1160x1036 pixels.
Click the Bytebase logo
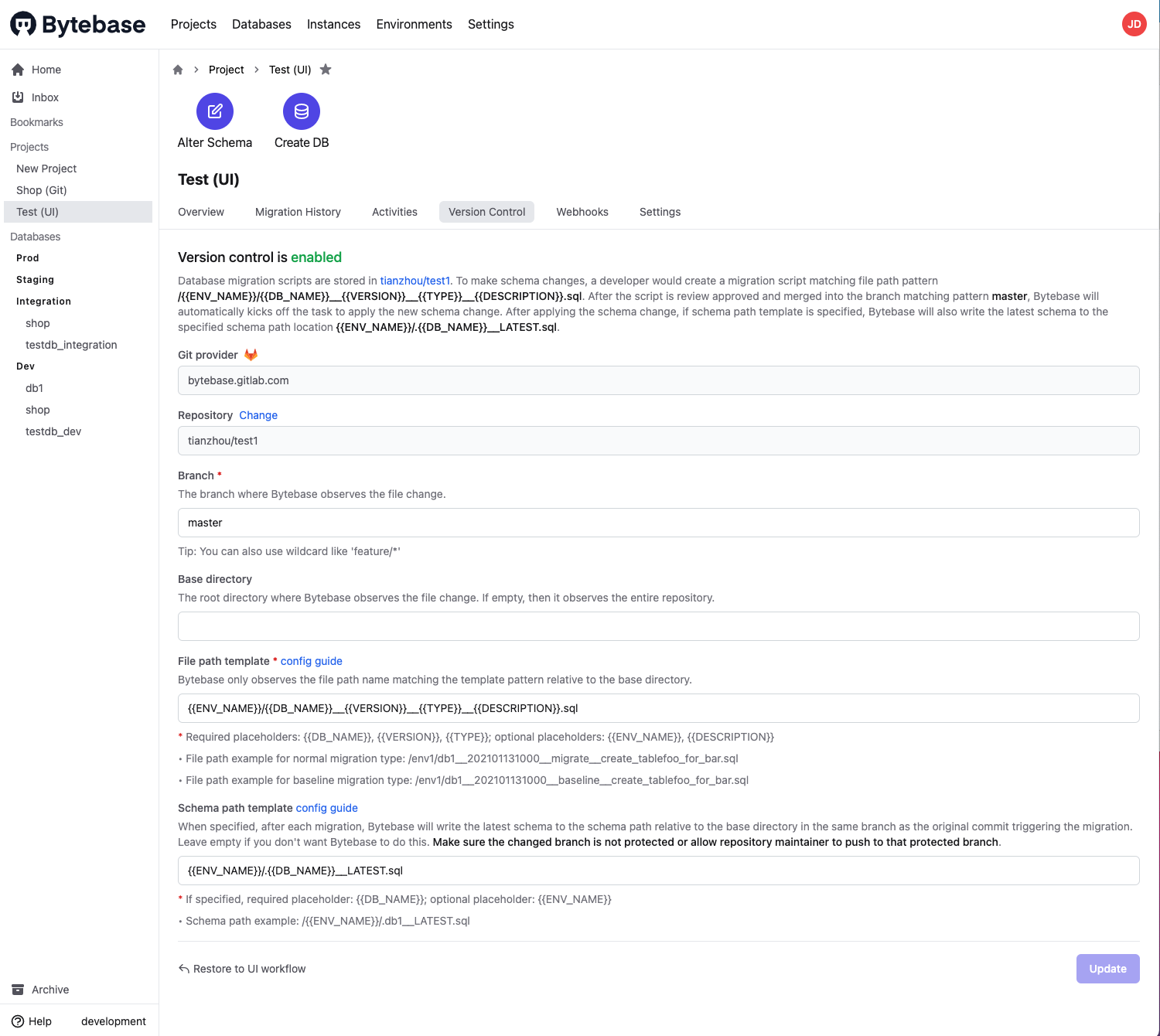coord(77,24)
